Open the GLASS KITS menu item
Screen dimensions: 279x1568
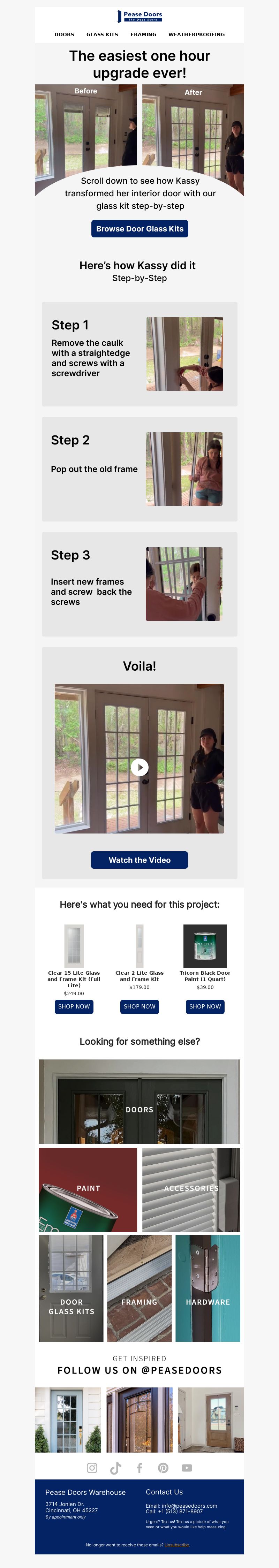102,35
